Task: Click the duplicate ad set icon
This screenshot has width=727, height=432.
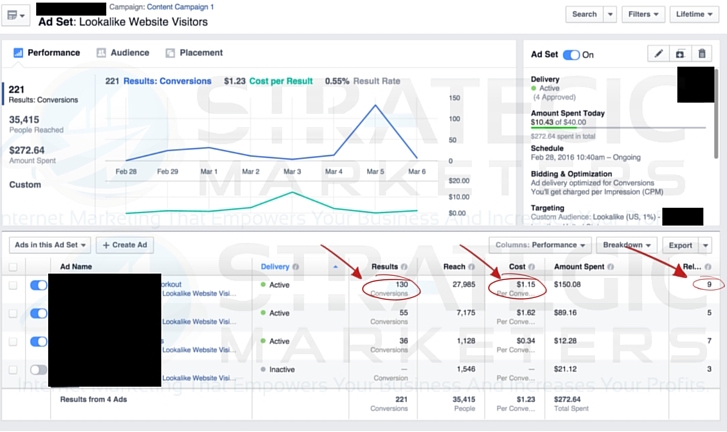Action: click(x=680, y=54)
